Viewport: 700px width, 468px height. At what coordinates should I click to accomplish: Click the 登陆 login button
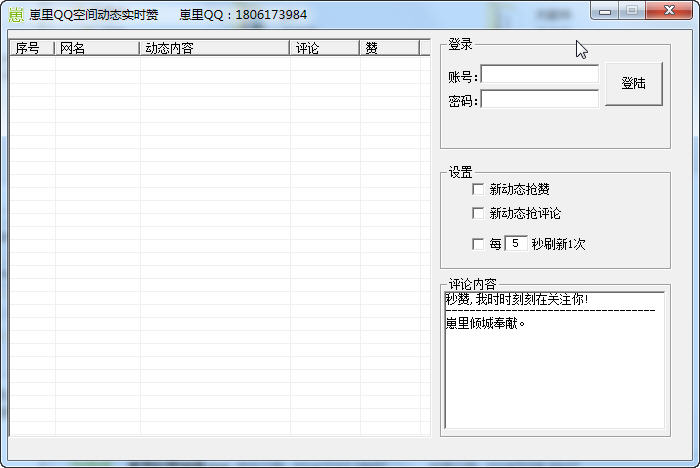tap(633, 84)
